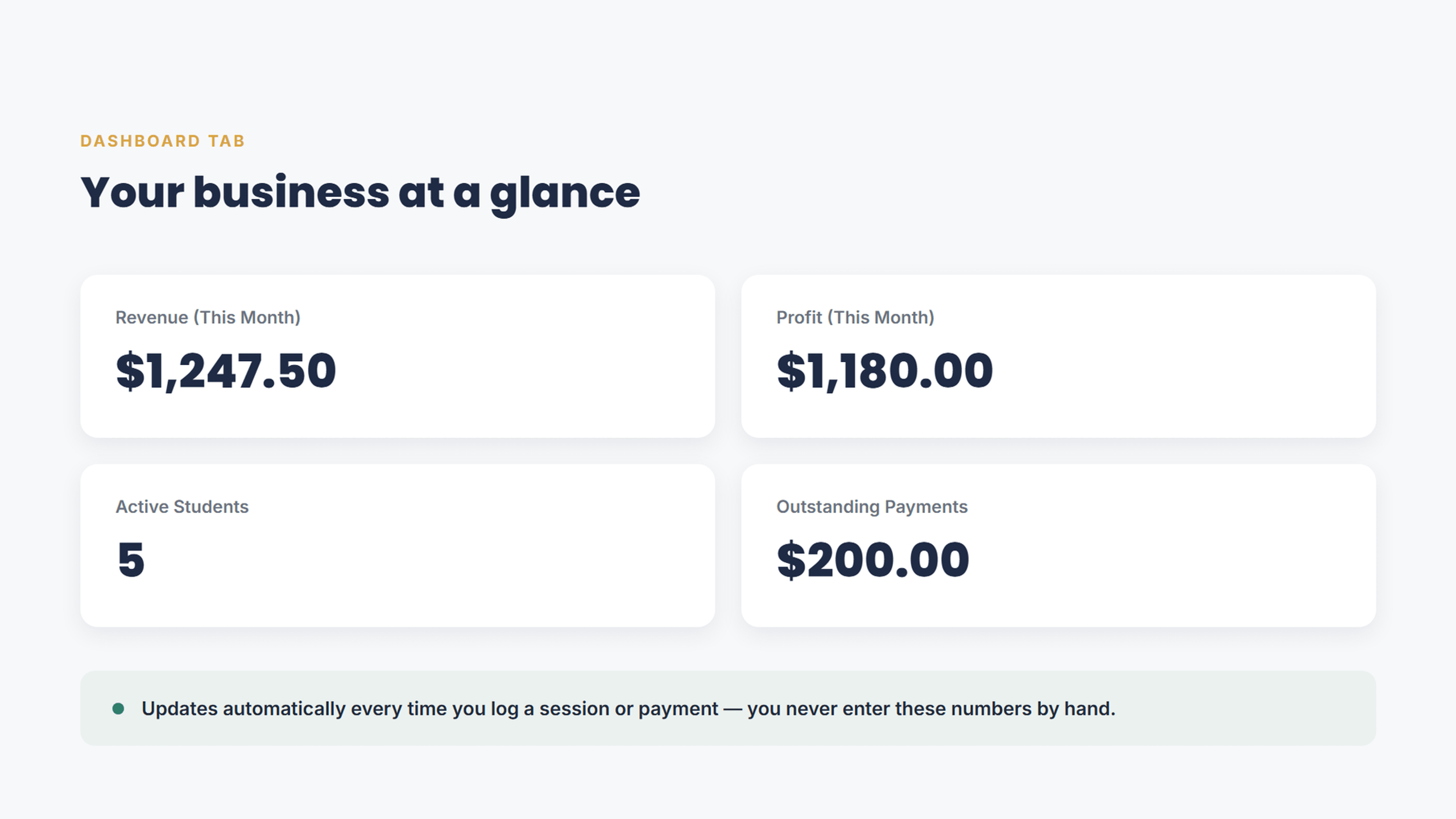1456x819 pixels.
Task: Click the Profit (This Month) label
Action: 855,317
